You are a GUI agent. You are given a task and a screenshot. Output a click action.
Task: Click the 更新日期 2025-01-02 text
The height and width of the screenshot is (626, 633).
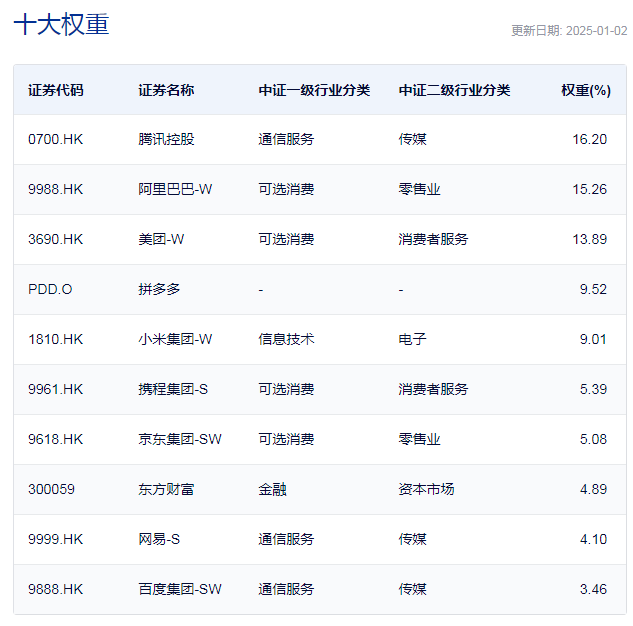568,30
